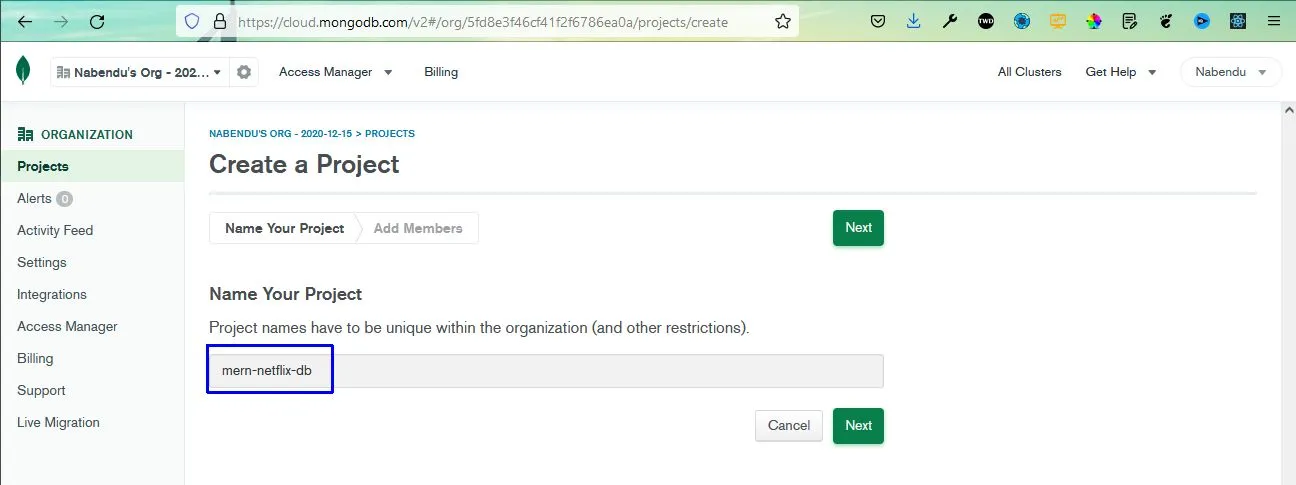
Task: Click the GNOME footprint extension icon
Action: [x=1166, y=21]
